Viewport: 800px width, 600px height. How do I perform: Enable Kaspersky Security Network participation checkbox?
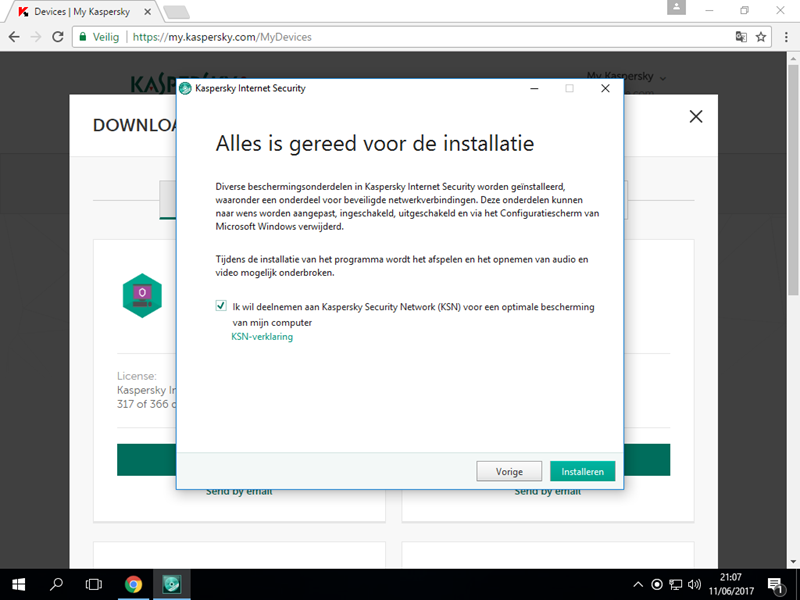(x=221, y=307)
